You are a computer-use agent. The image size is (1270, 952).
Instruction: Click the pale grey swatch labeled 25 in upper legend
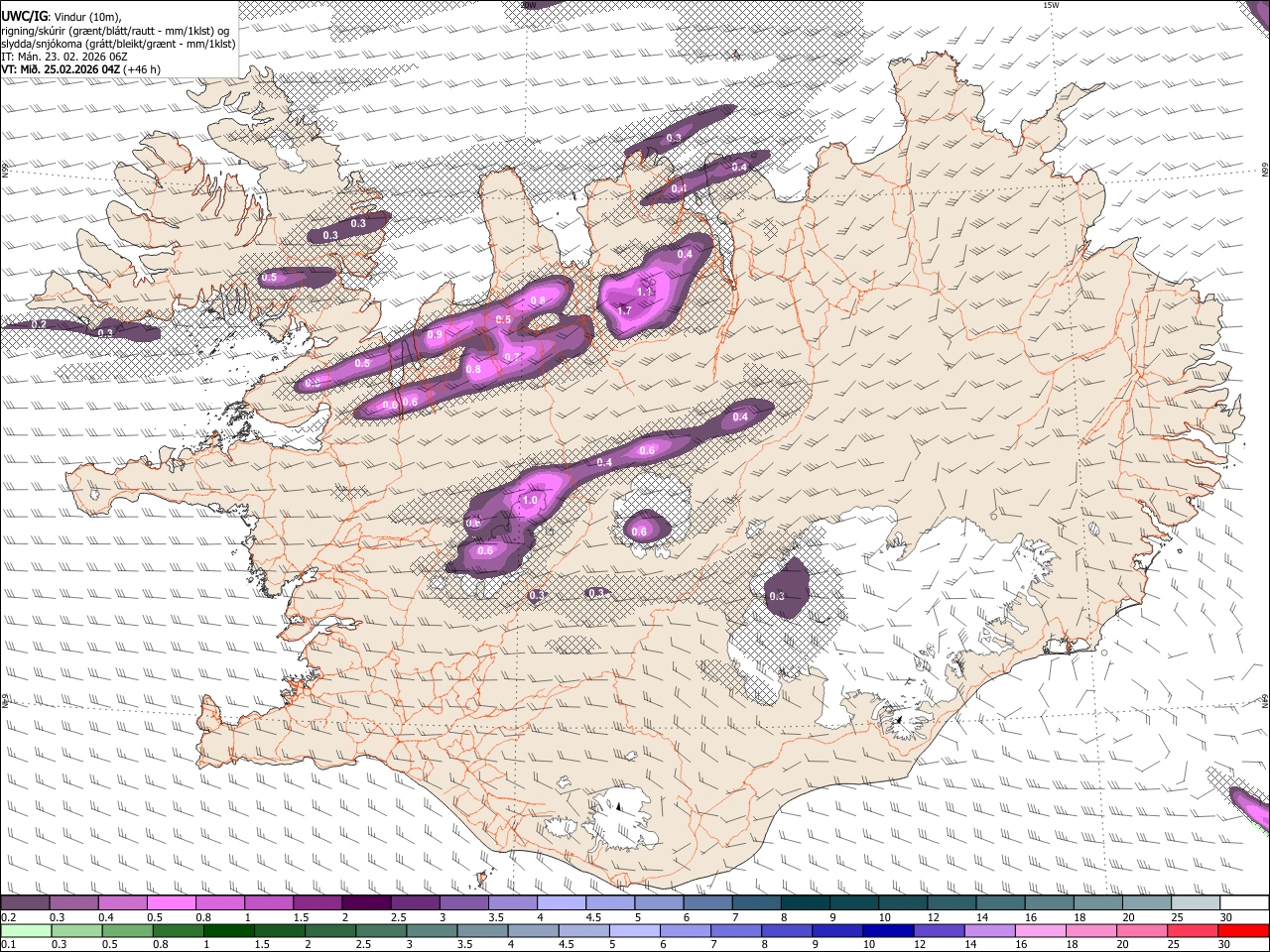[x=1196, y=902]
